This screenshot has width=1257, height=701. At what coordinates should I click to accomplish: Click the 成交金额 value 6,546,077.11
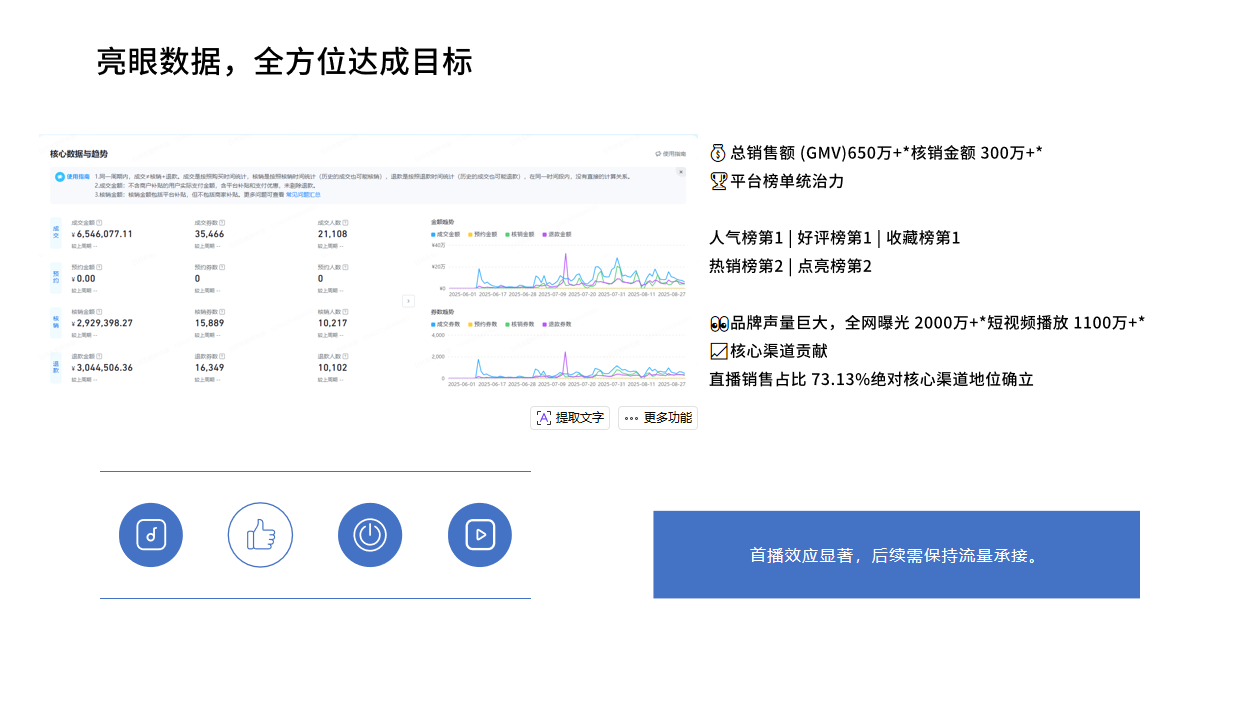102,234
